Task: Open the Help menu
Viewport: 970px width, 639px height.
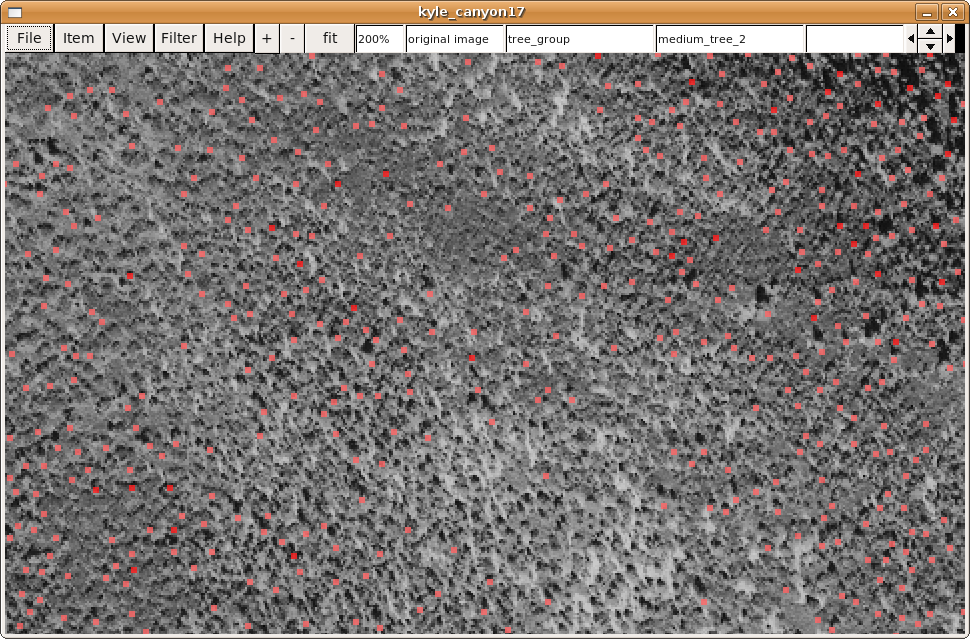Action: (x=229, y=38)
